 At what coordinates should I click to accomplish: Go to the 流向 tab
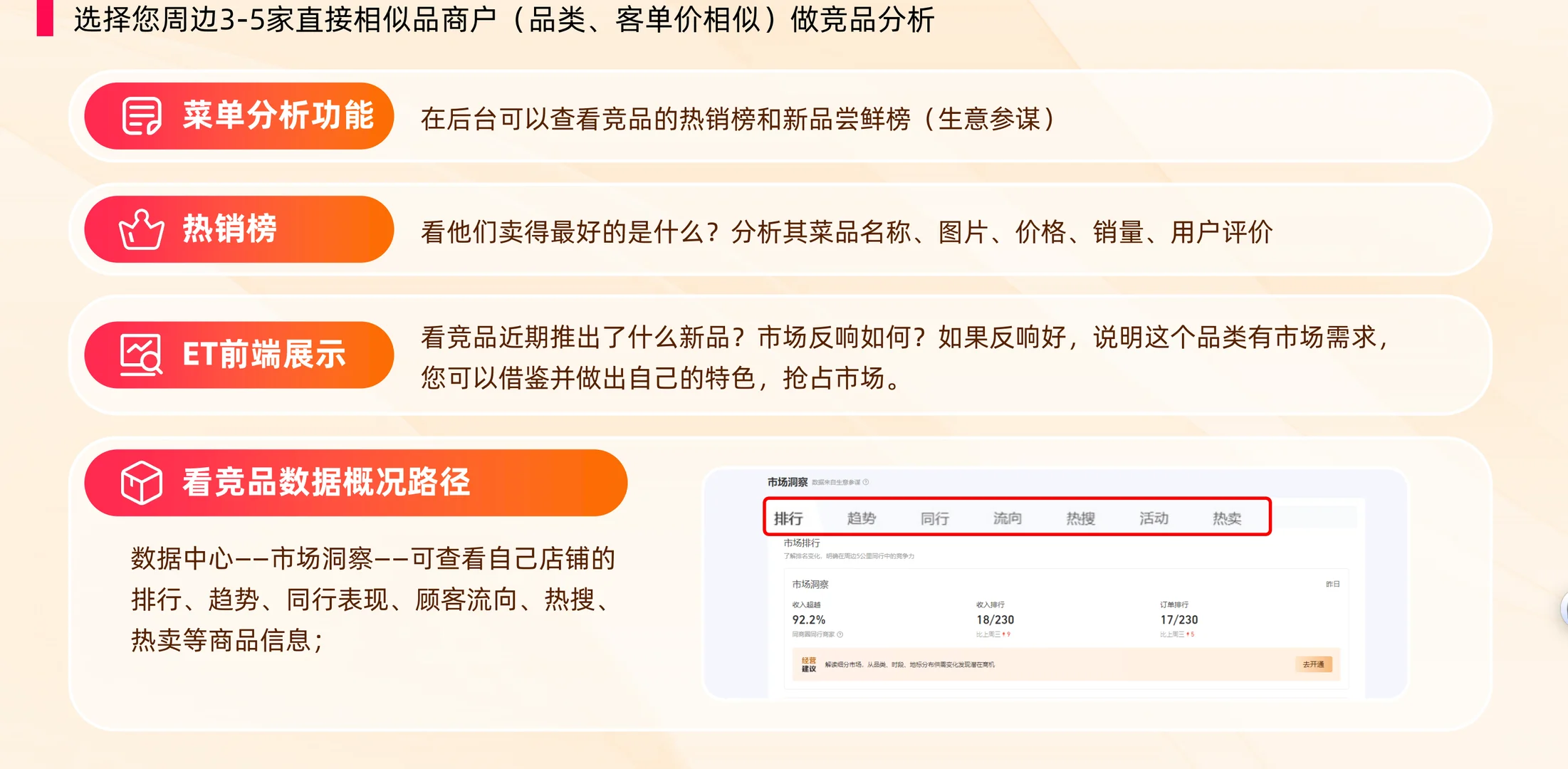(1008, 518)
